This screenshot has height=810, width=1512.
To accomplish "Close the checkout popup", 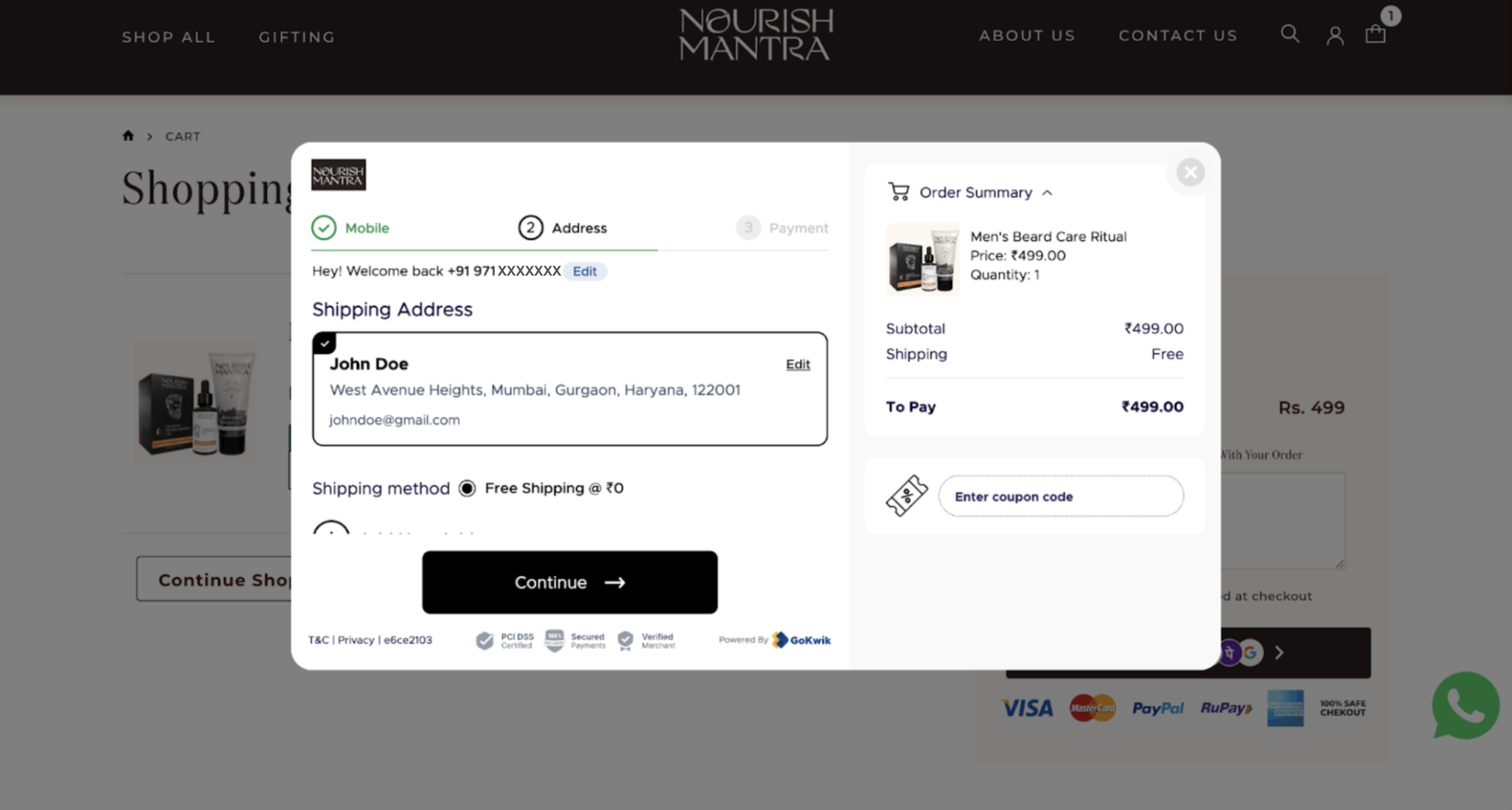I will pyautogui.click(x=1190, y=173).
